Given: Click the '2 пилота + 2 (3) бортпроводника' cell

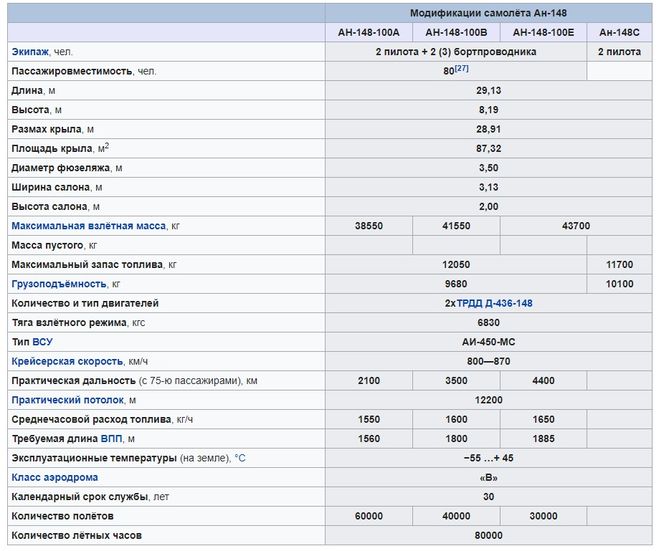Looking at the screenshot, I should [x=456, y=52].
